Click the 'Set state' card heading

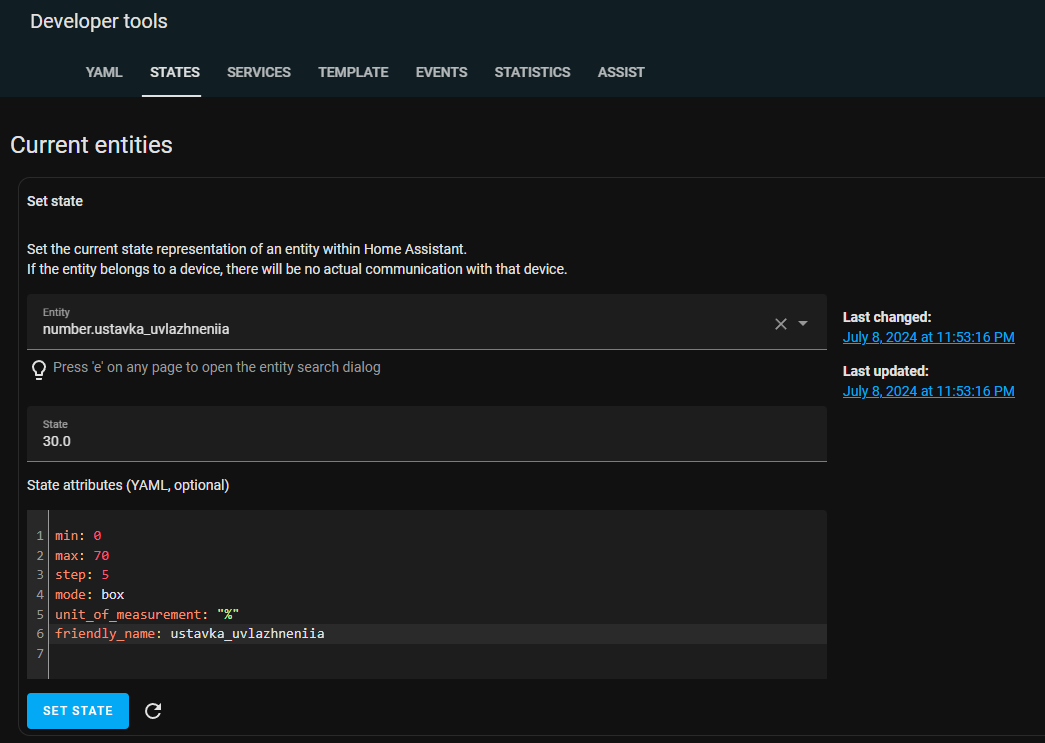point(55,201)
